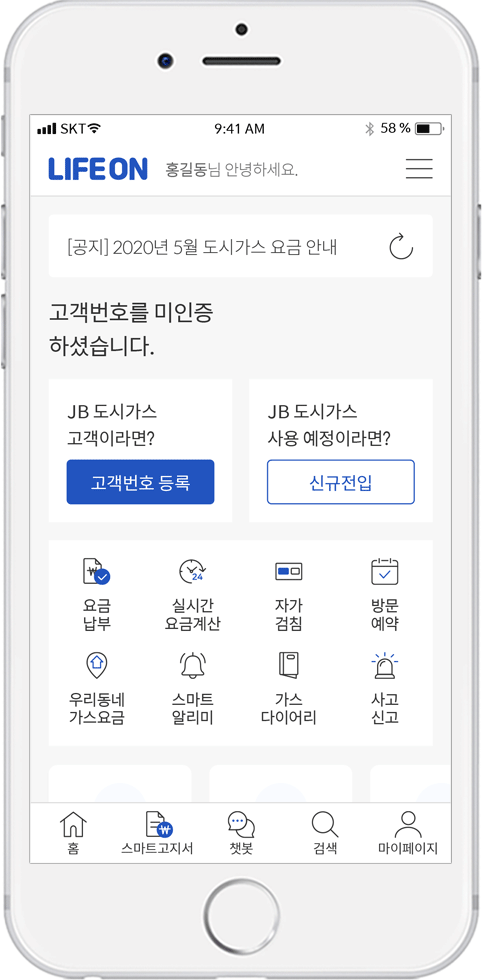
Task: Tap the 홍길동님 안녕하세요 greeting text
Action: pyautogui.click(x=231, y=169)
